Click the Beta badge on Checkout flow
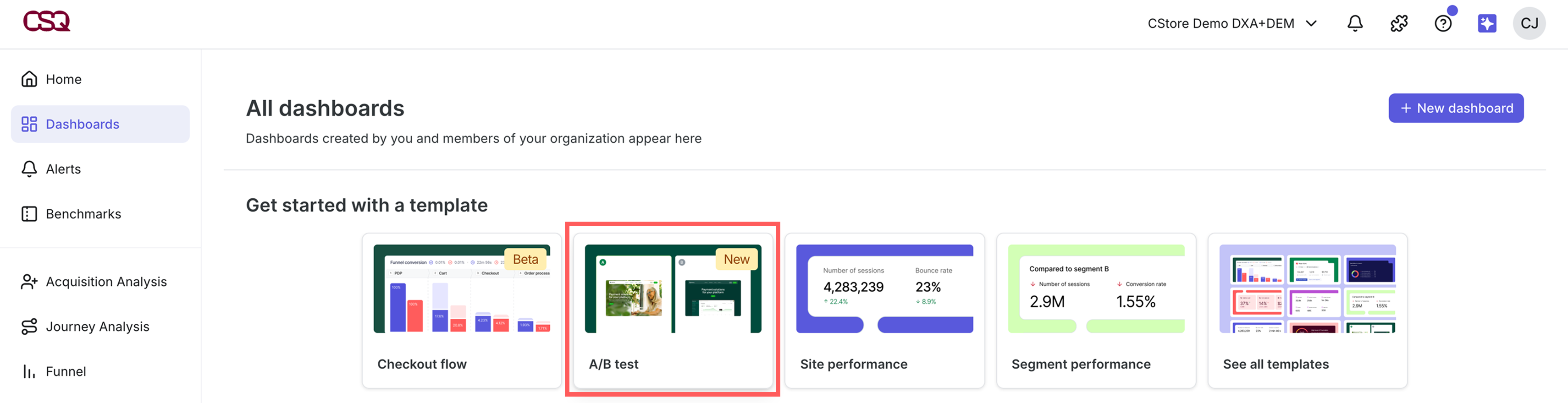The image size is (1568, 403). point(525,260)
